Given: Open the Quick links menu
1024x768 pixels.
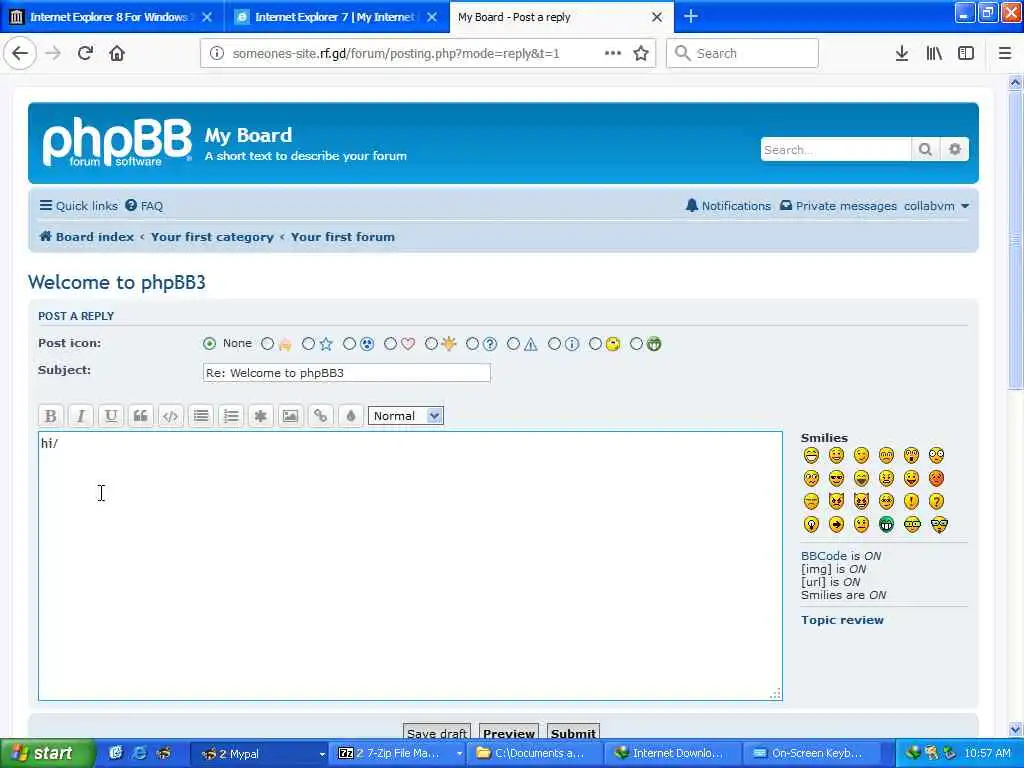Looking at the screenshot, I should [x=78, y=206].
